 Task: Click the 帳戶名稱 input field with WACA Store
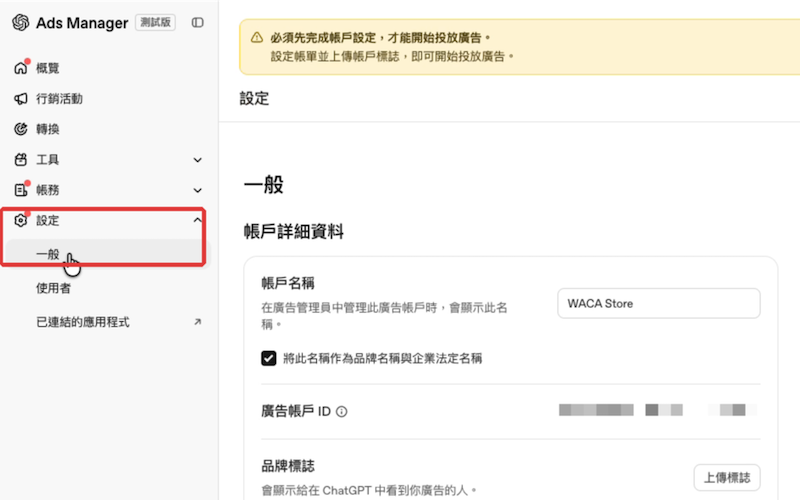[x=659, y=304]
